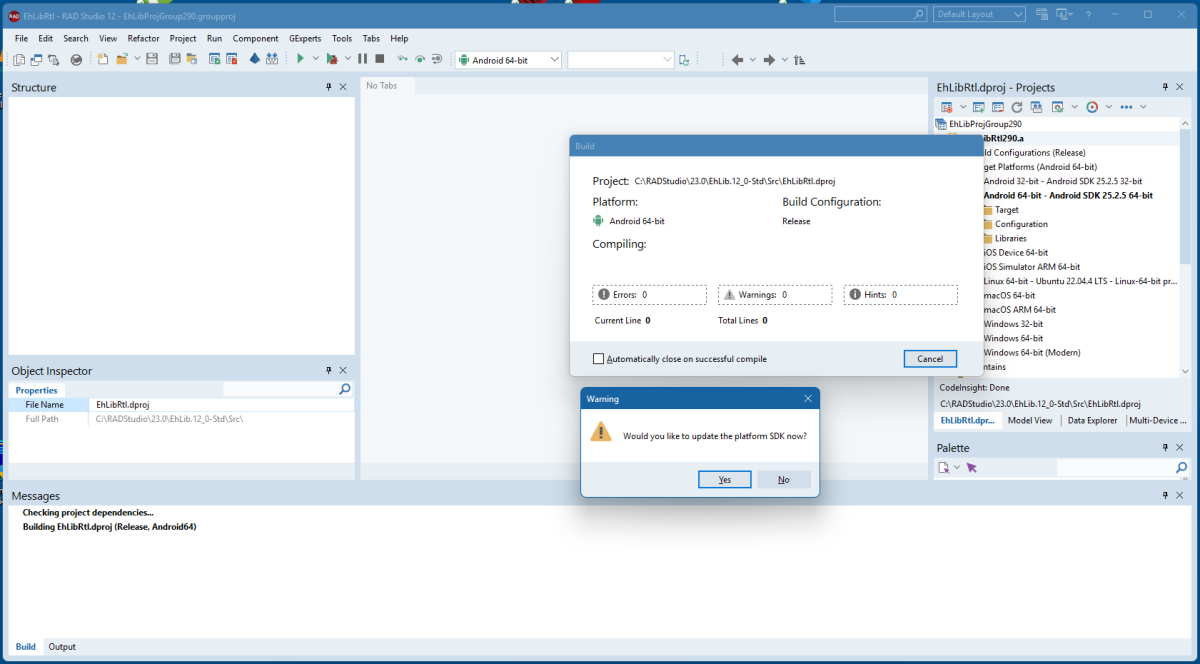Image resolution: width=1200 pixels, height=664 pixels.
Task: Expand the Run button dropdown arrow
Action: point(316,60)
